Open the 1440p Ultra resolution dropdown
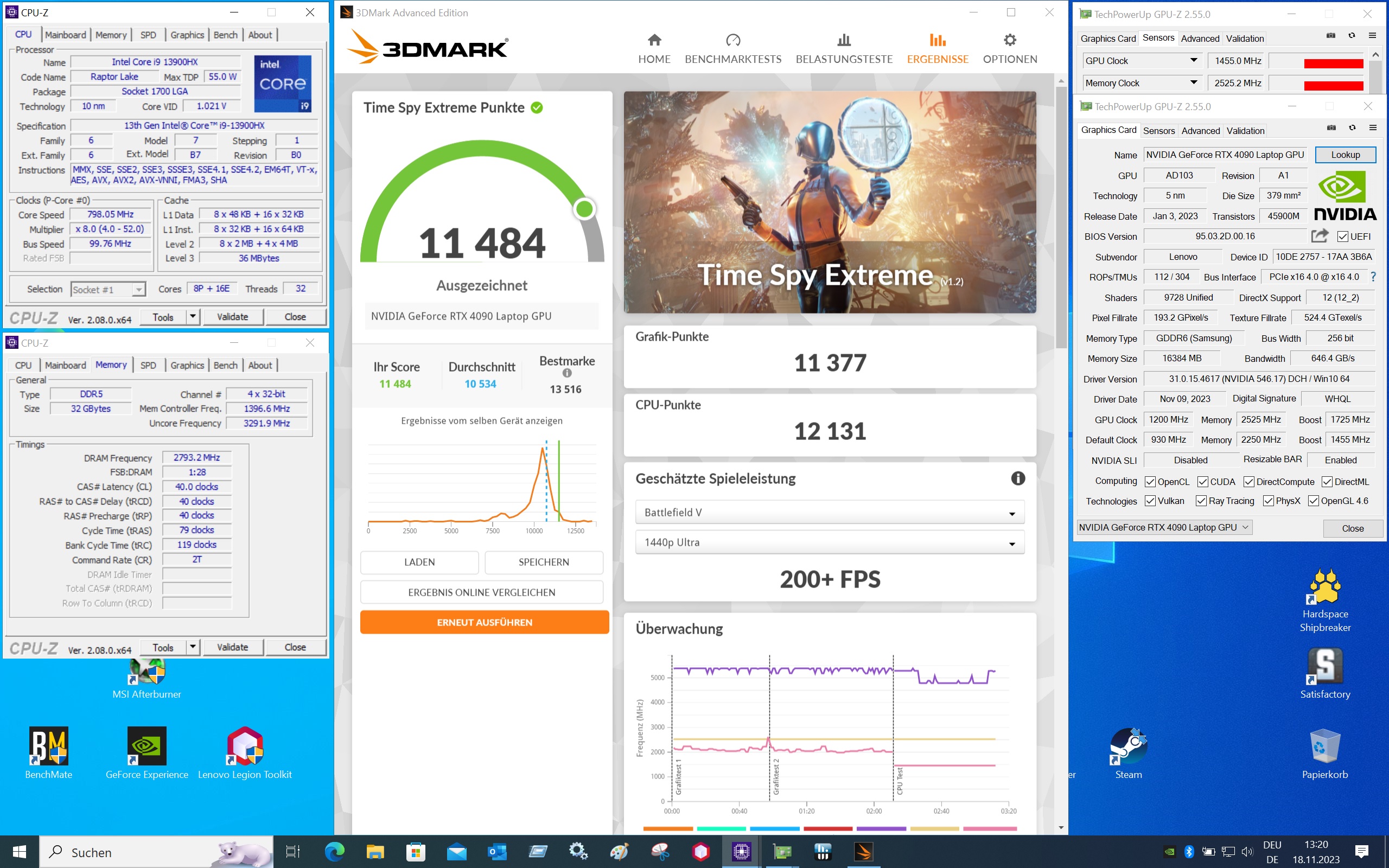Screen dimensions: 1389x868 (830, 542)
